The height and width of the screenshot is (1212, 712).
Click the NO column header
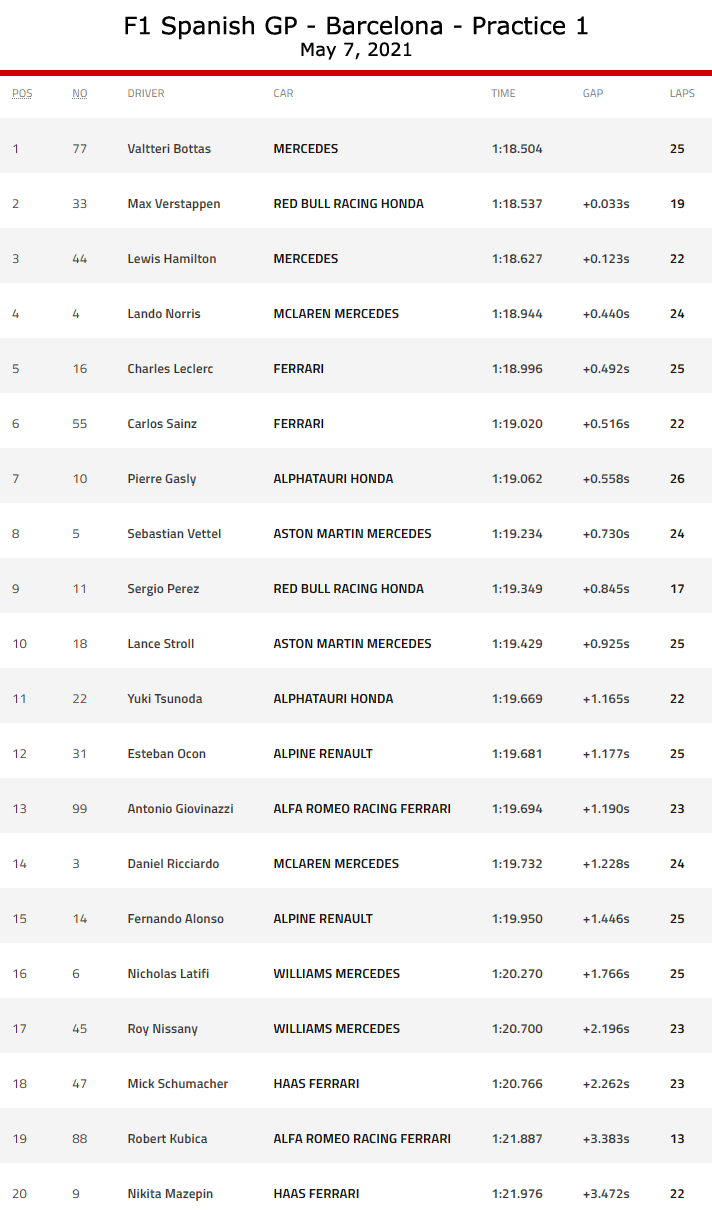tap(80, 93)
